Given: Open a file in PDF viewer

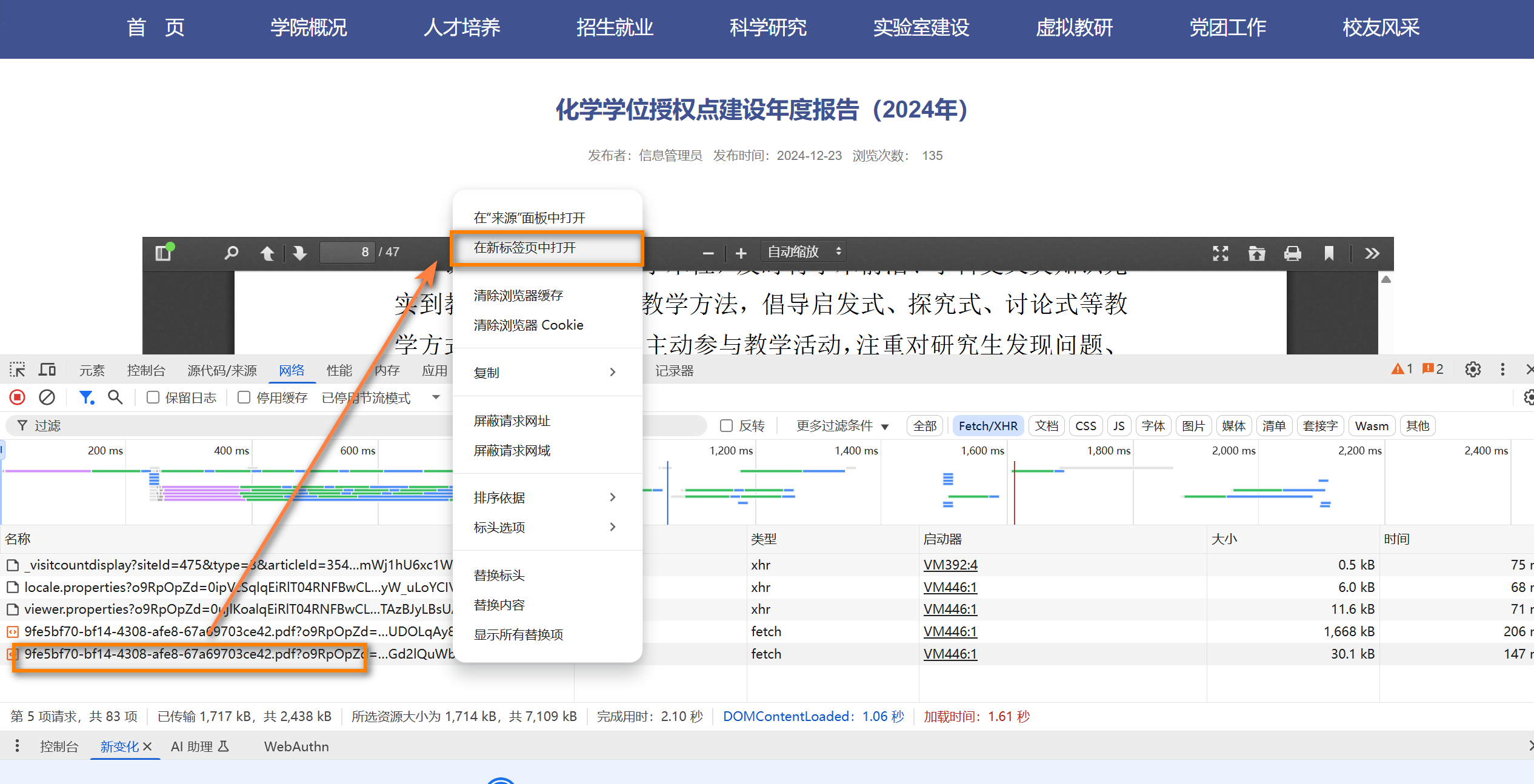Looking at the screenshot, I should (x=1256, y=253).
